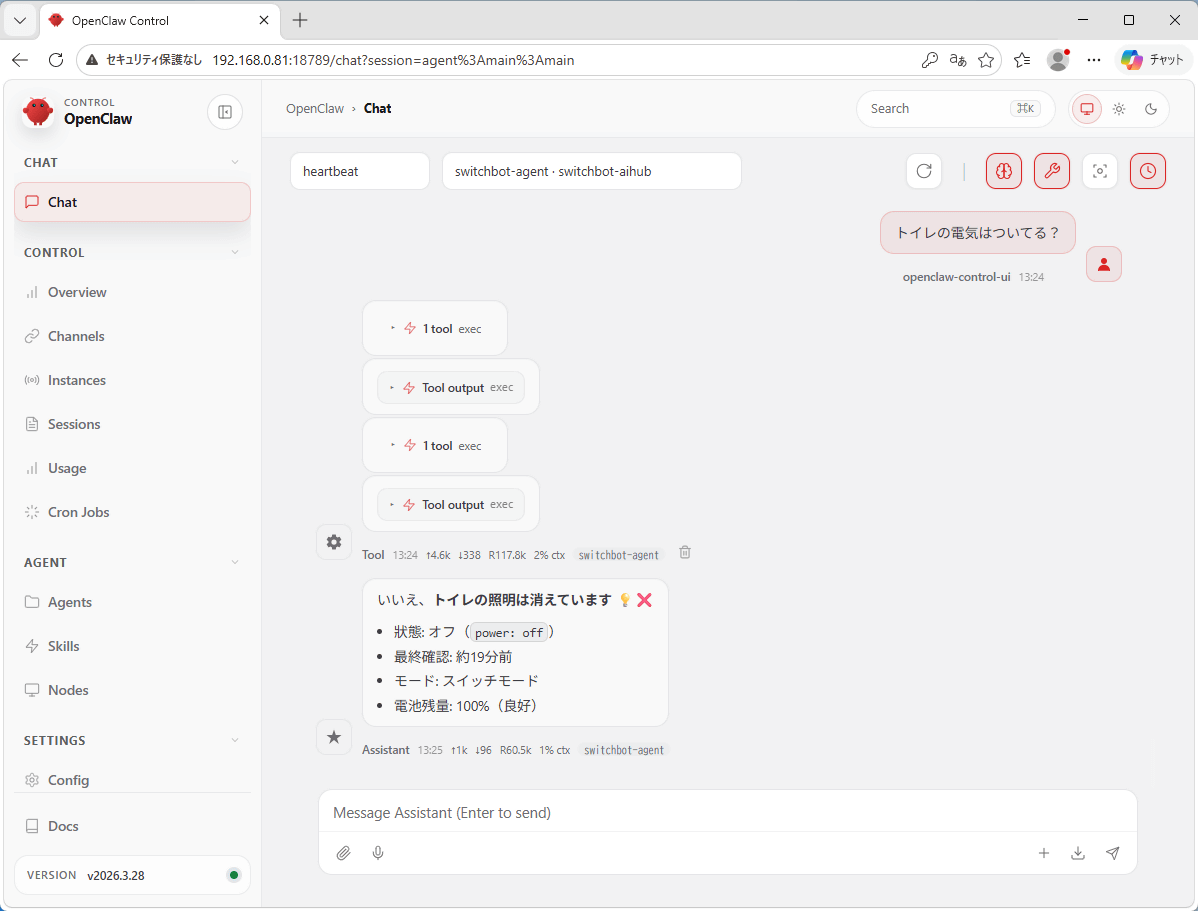Open the tab search chevron dropdown
The image size is (1198, 911).
[x=20, y=21]
